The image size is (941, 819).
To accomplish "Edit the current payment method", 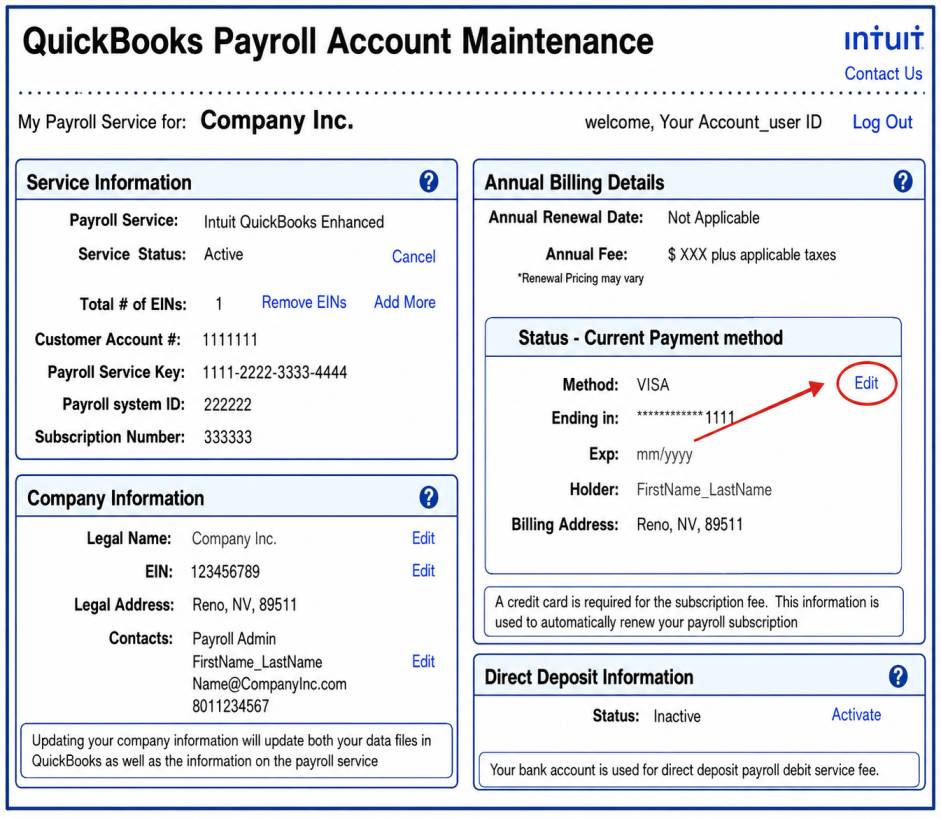I will pyautogui.click(x=866, y=383).
